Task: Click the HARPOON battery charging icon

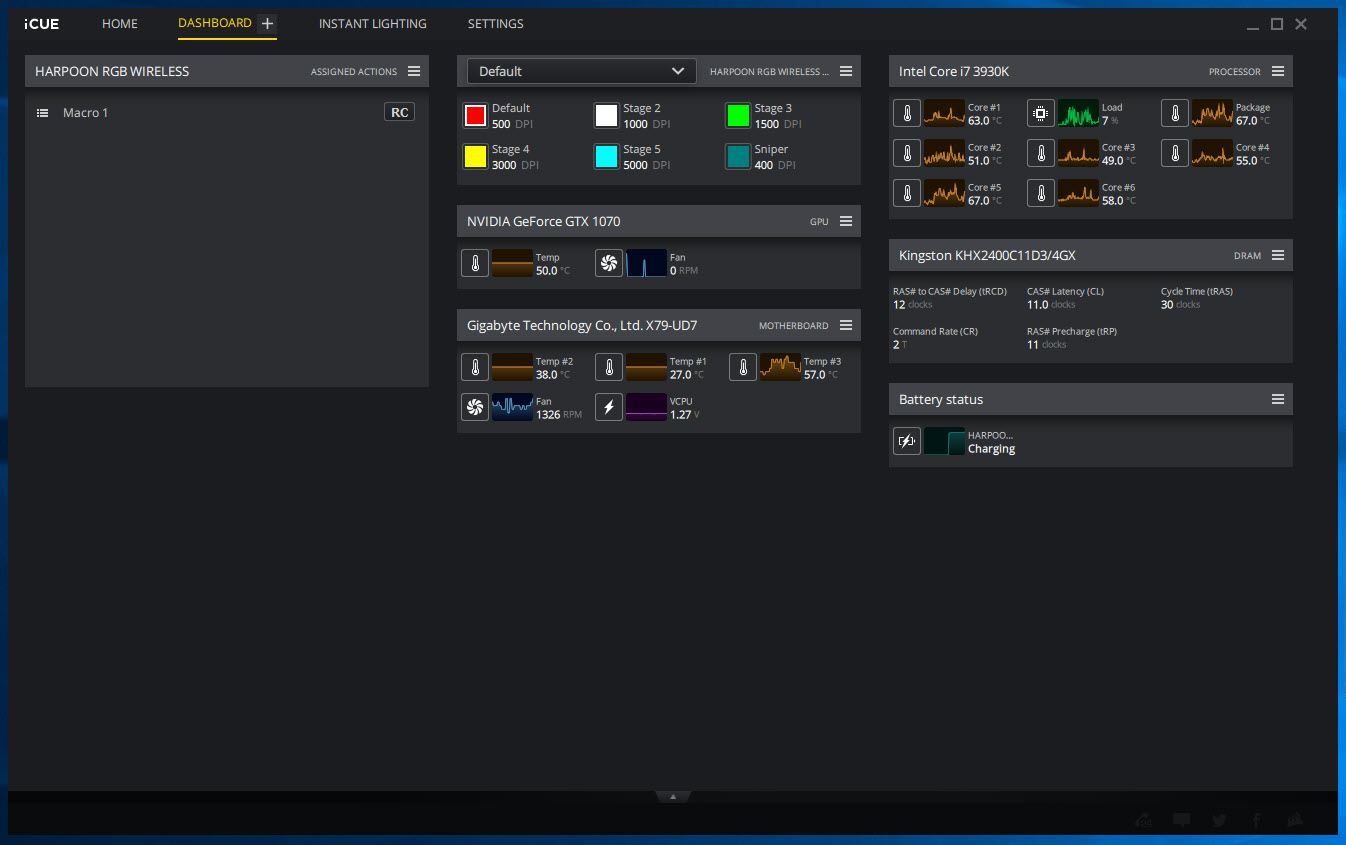Action: (x=907, y=441)
